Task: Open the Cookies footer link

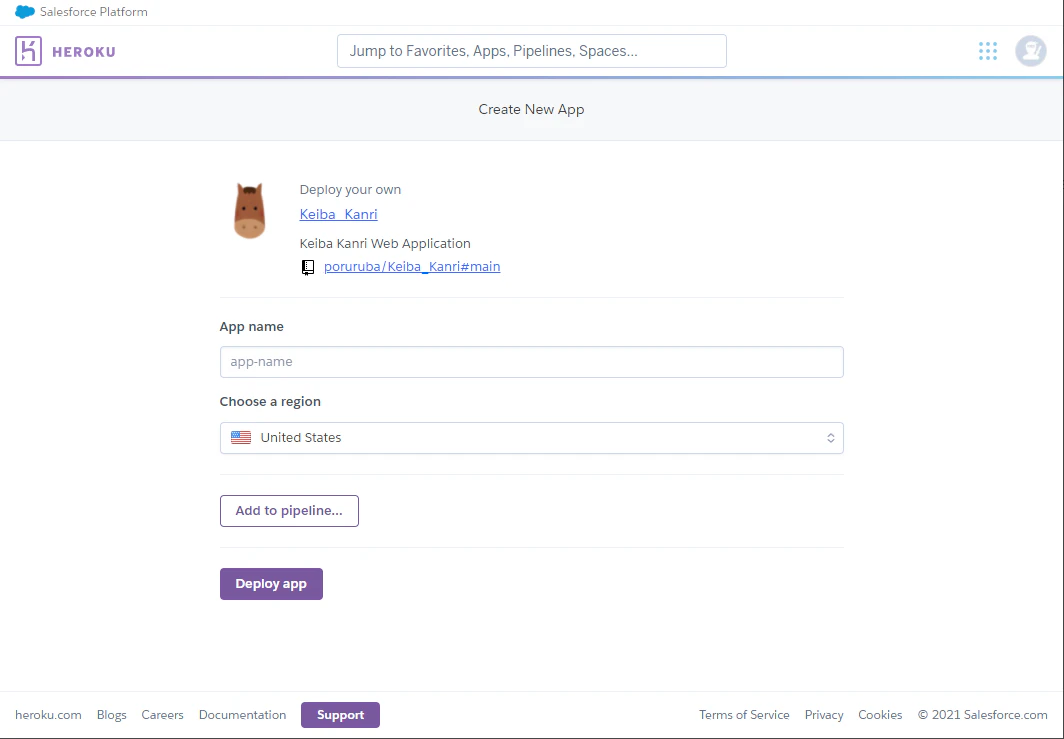Action: [880, 715]
